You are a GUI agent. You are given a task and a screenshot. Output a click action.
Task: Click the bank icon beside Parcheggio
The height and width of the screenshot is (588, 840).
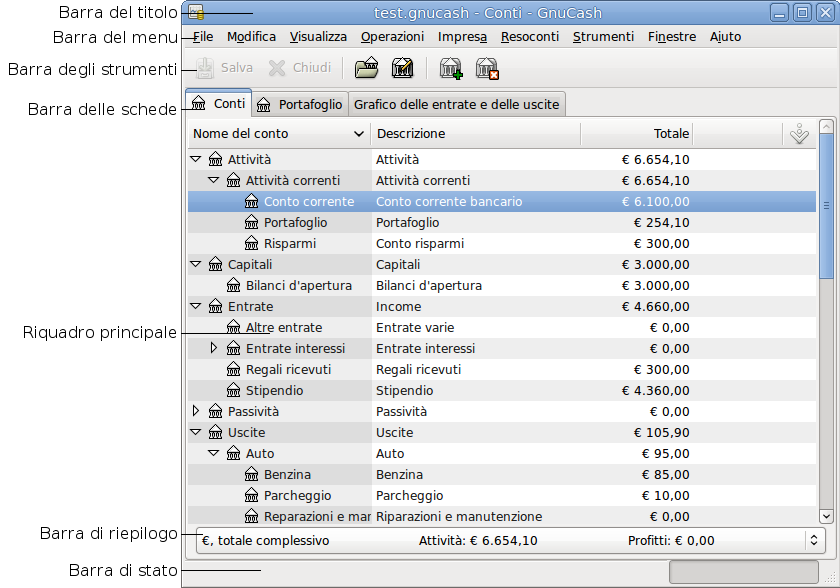point(251,495)
